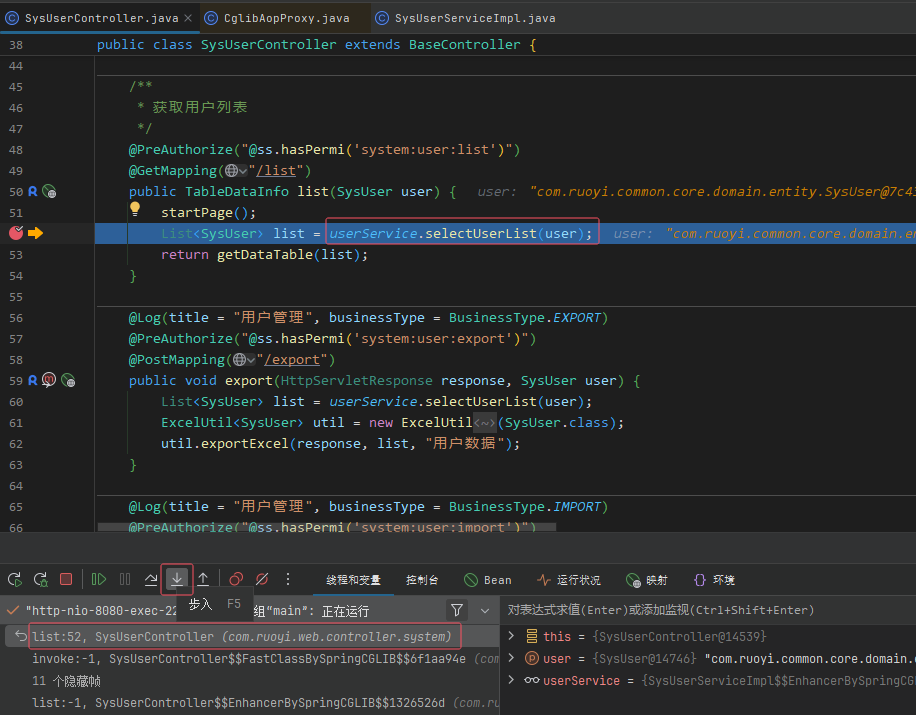Click the request mapping gutter icon line 50

pos(50,192)
